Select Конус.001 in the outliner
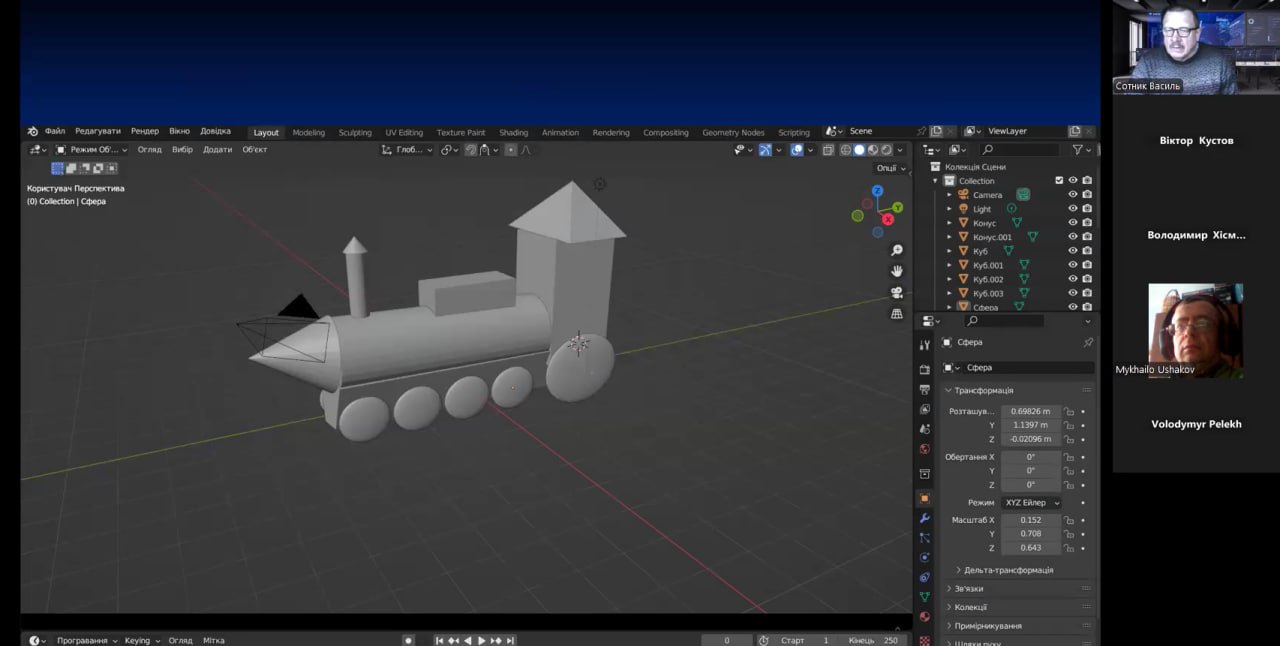This screenshot has height=646, width=1280. pos(992,237)
